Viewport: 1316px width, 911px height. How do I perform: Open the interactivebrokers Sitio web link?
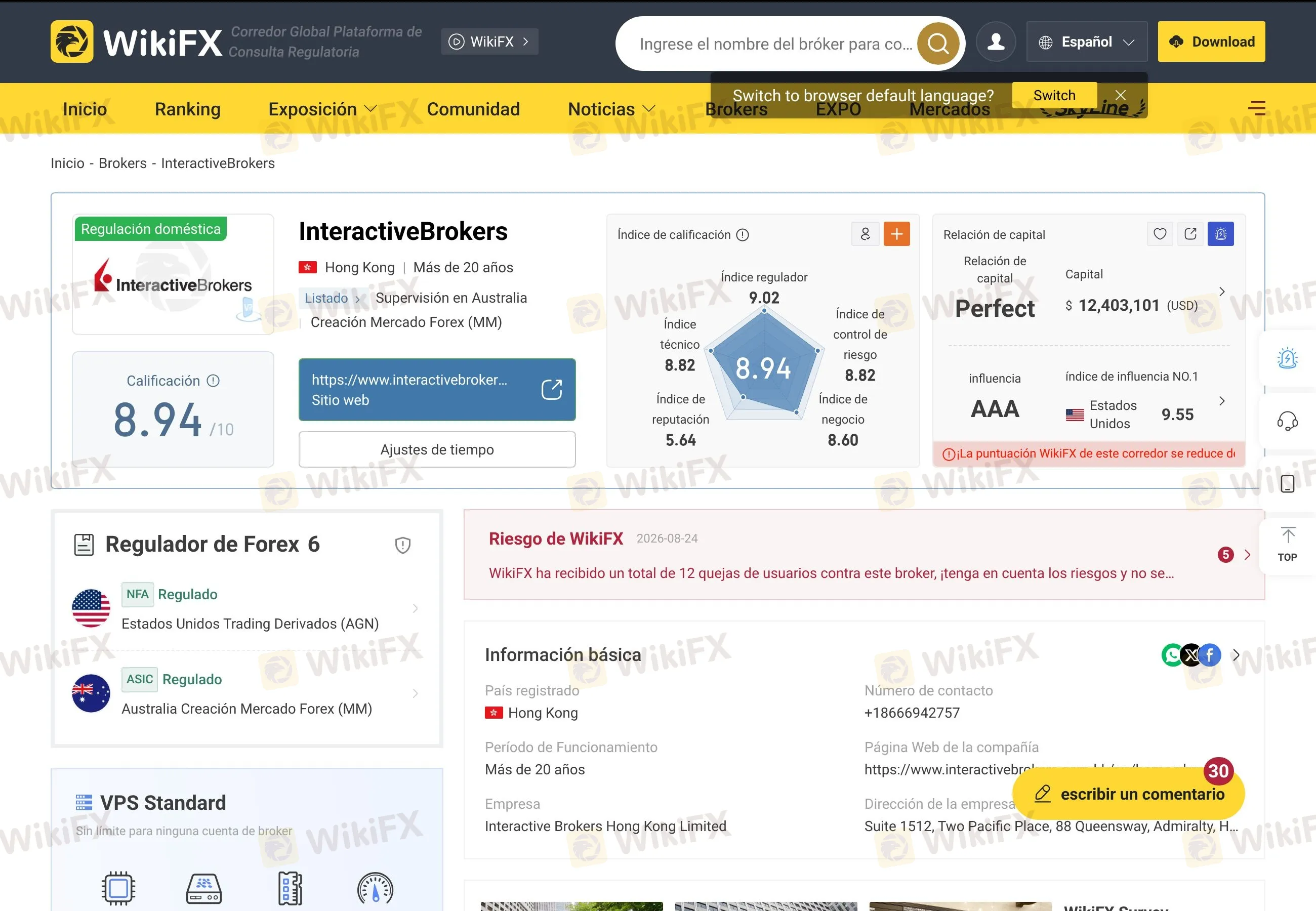pyautogui.click(x=437, y=390)
